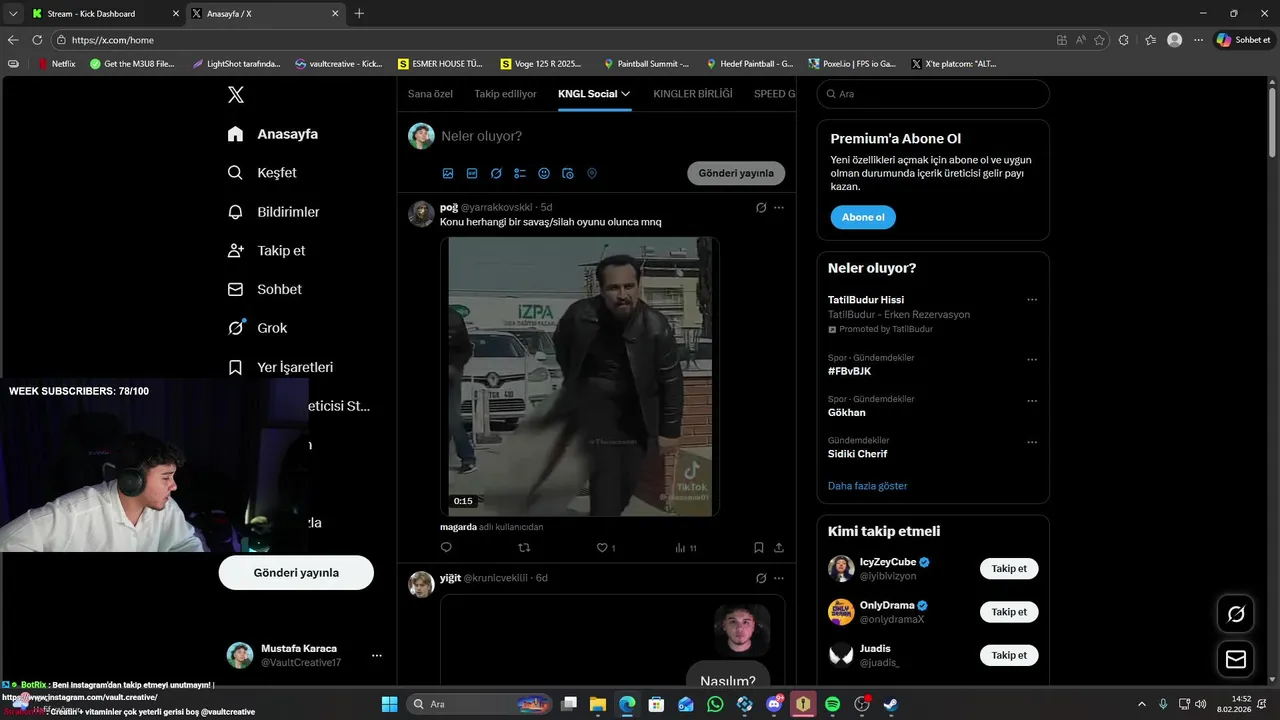Image resolution: width=1280 pixels, height=720 pixels.
Task: Open options for Sidiki Cherif trend
Action: (x=1032, y=442)
